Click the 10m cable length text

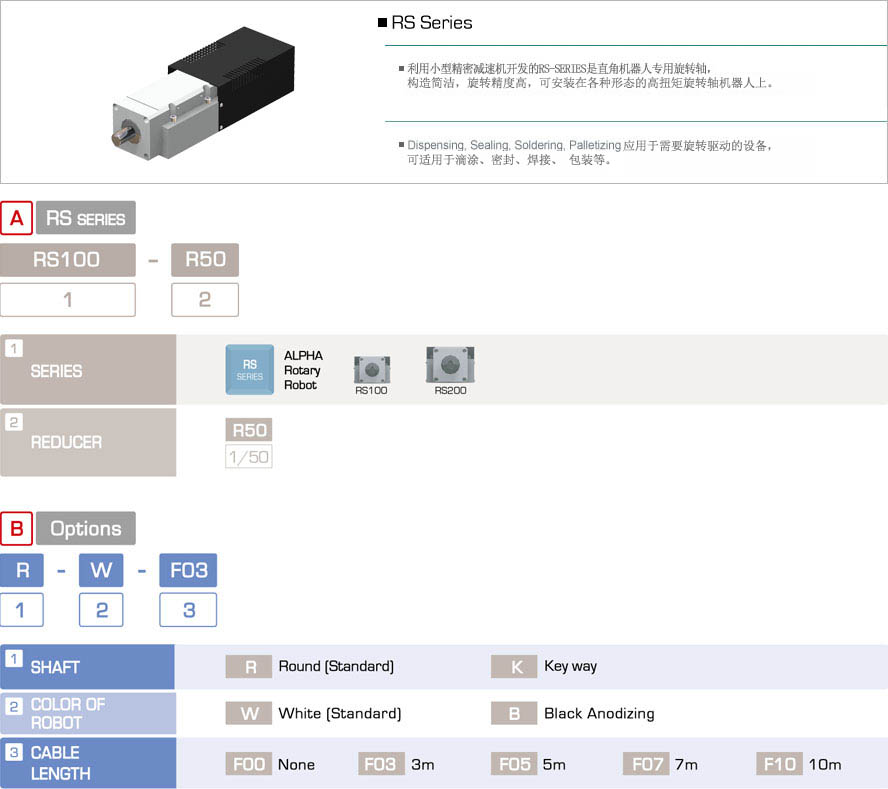pos(825,765)
